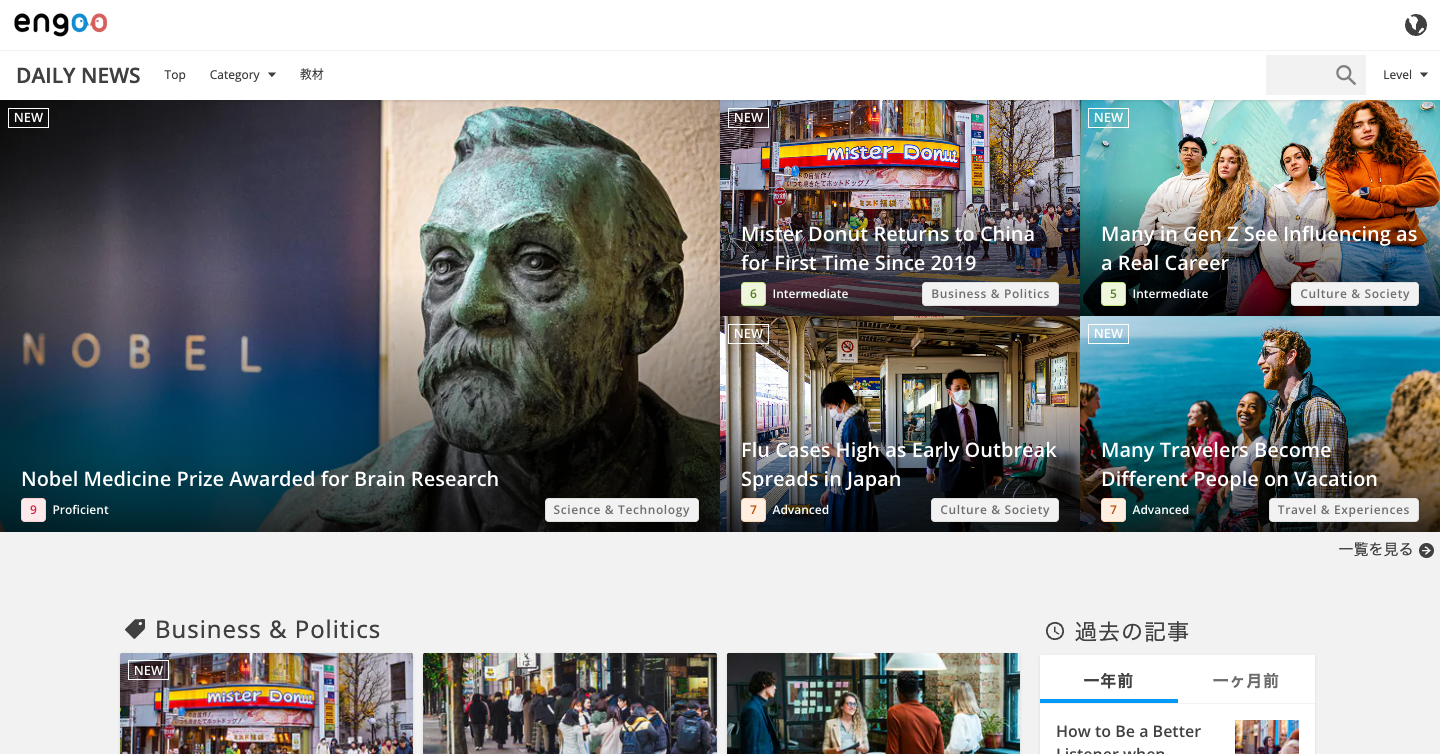This screenshot has width=1440, height=754.
Task: Switch to the 一年前 tab
Action: pos(1108,681)
